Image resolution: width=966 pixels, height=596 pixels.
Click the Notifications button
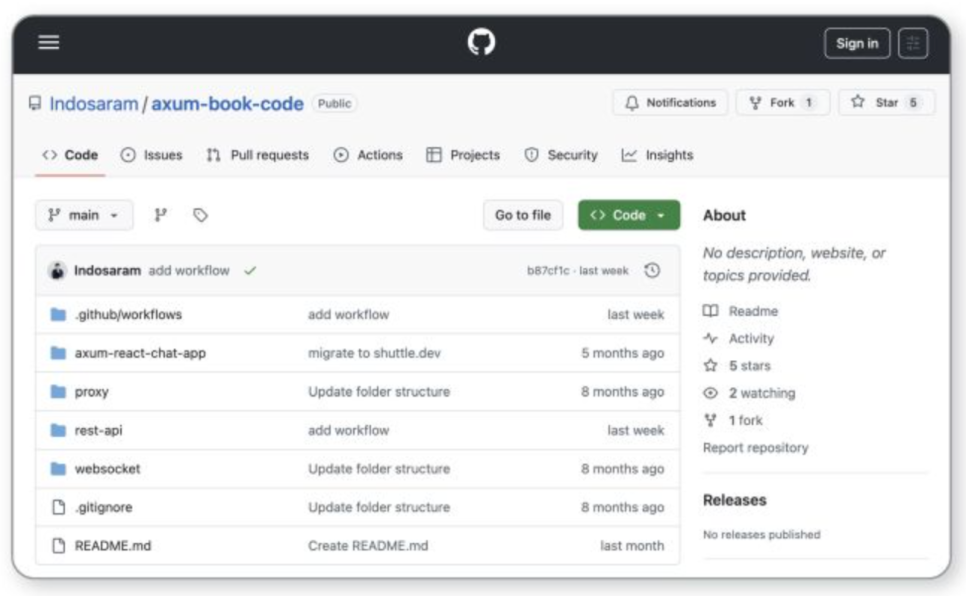[670, 102]
